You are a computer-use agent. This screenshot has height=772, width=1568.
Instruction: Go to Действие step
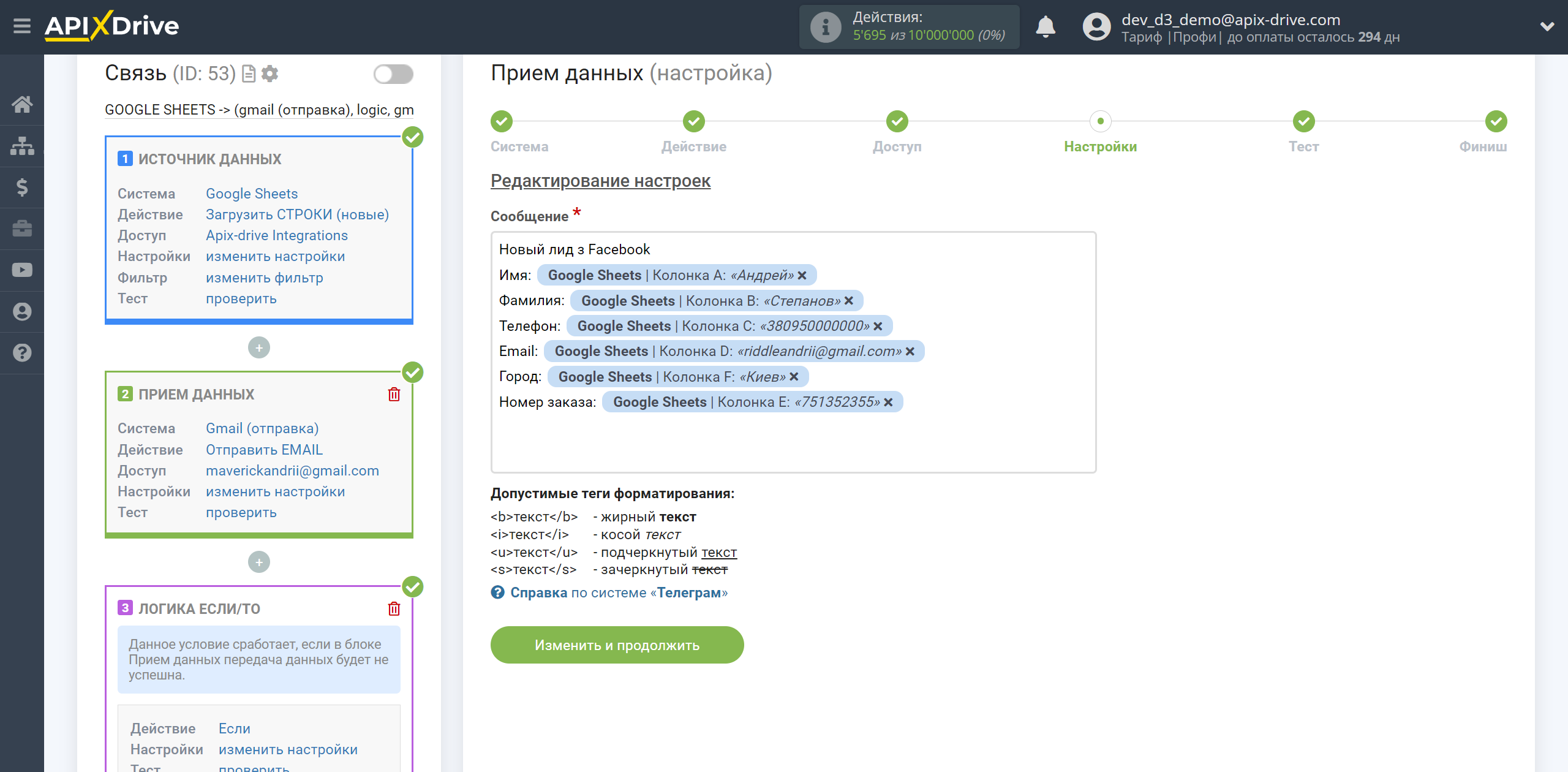[x=694, y=121]
